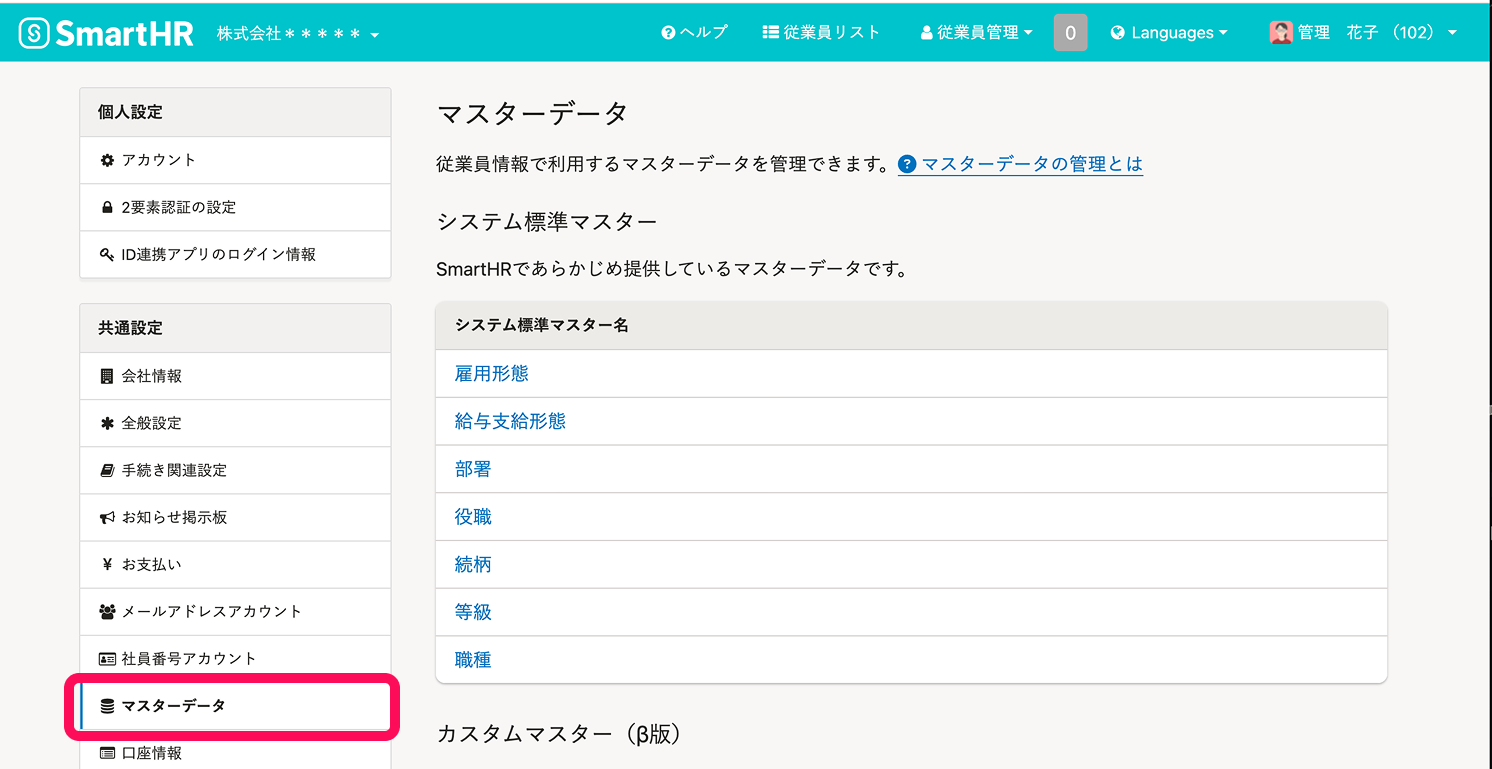Open the 給与支給形態 master link
The width and height of the screenshot is (1492, 769).
click(510, 422)
